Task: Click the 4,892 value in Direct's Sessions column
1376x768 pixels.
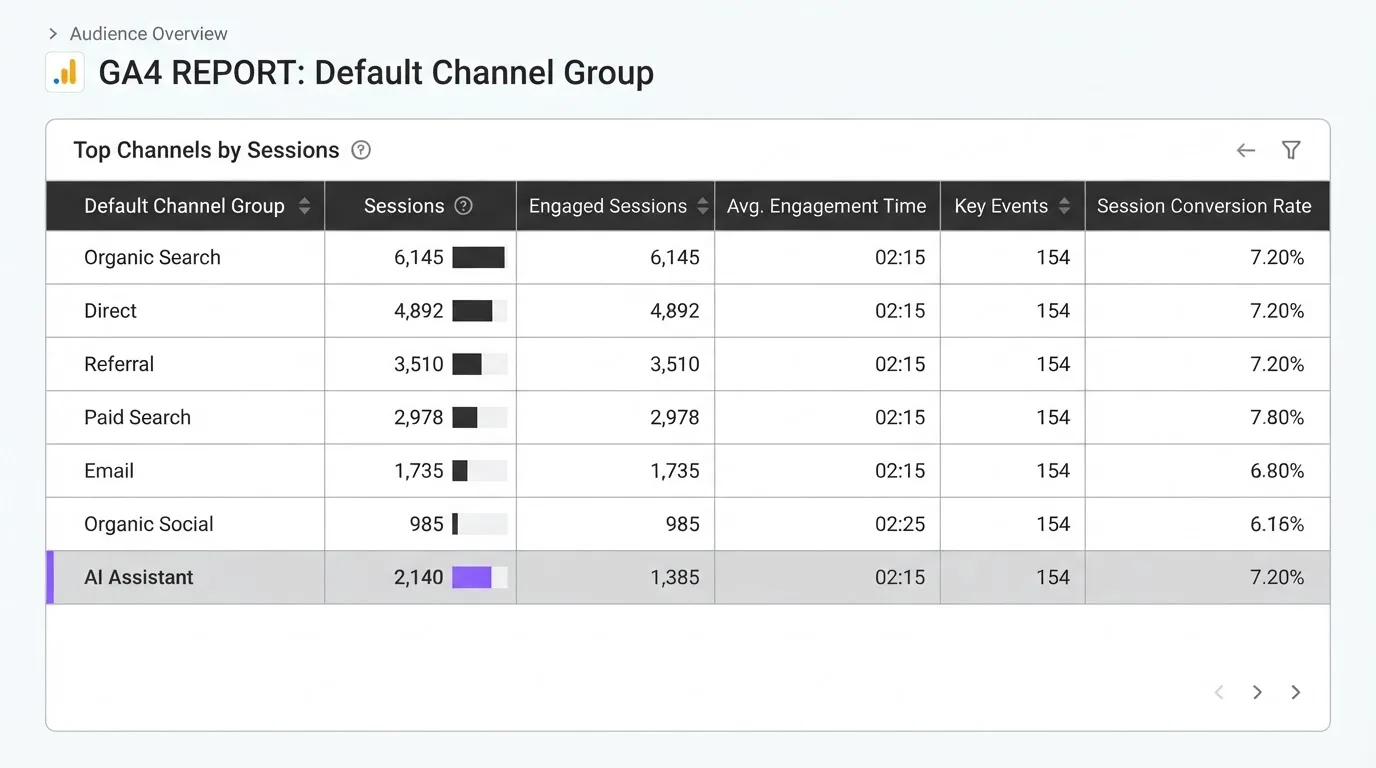Action: tap(418, 311)
